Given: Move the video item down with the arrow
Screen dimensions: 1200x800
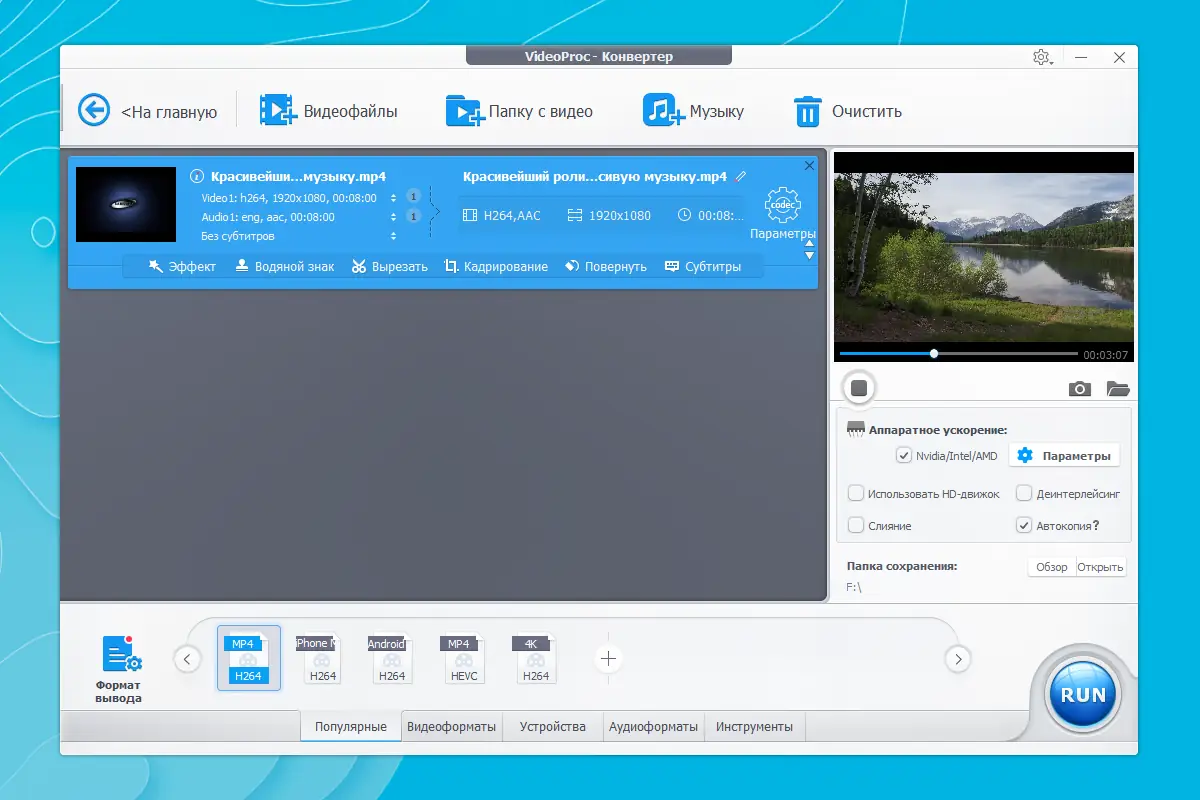Looking at the screenshot, I should [x=809, y=256].
